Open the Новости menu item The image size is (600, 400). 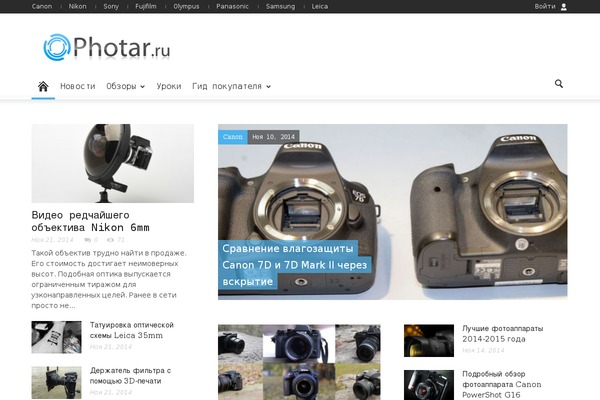78,86
